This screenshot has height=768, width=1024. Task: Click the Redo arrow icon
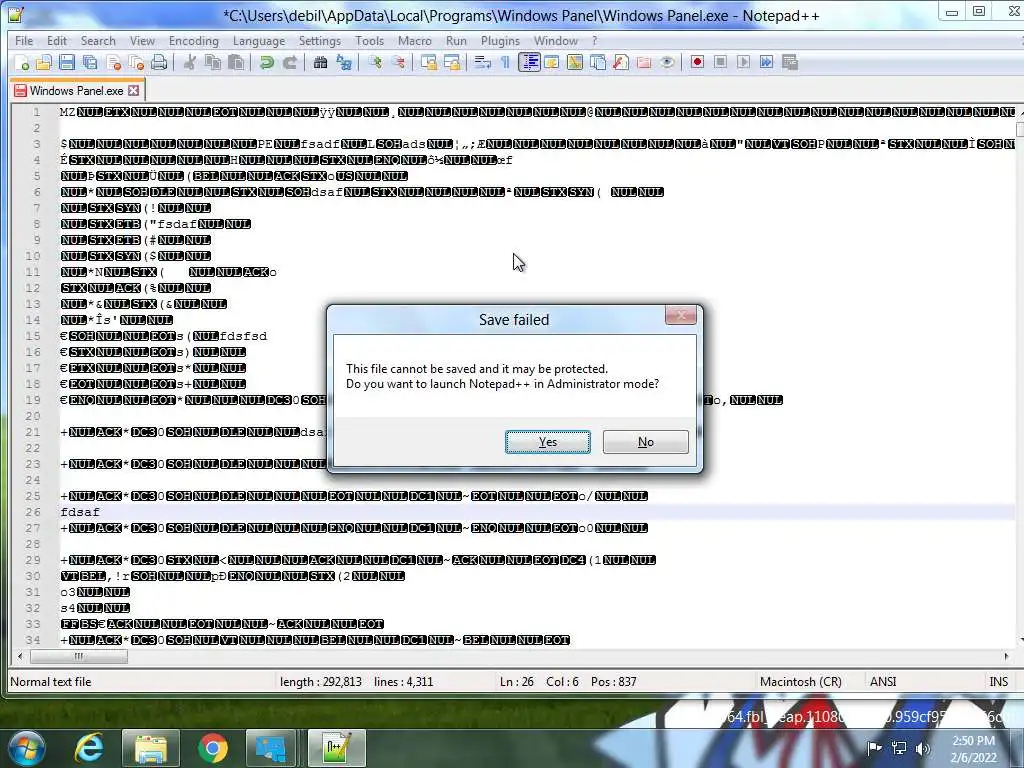tap(290, 63)
